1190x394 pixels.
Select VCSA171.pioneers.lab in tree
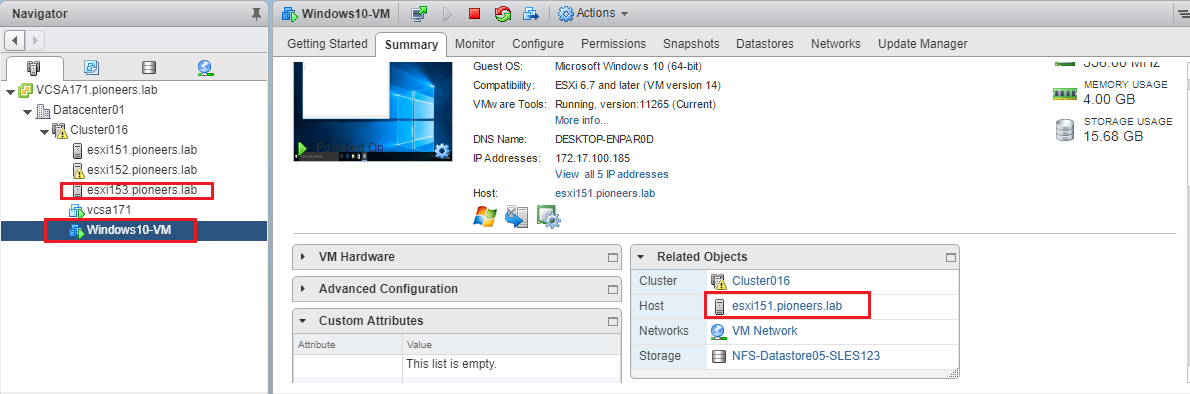point(96,90)
